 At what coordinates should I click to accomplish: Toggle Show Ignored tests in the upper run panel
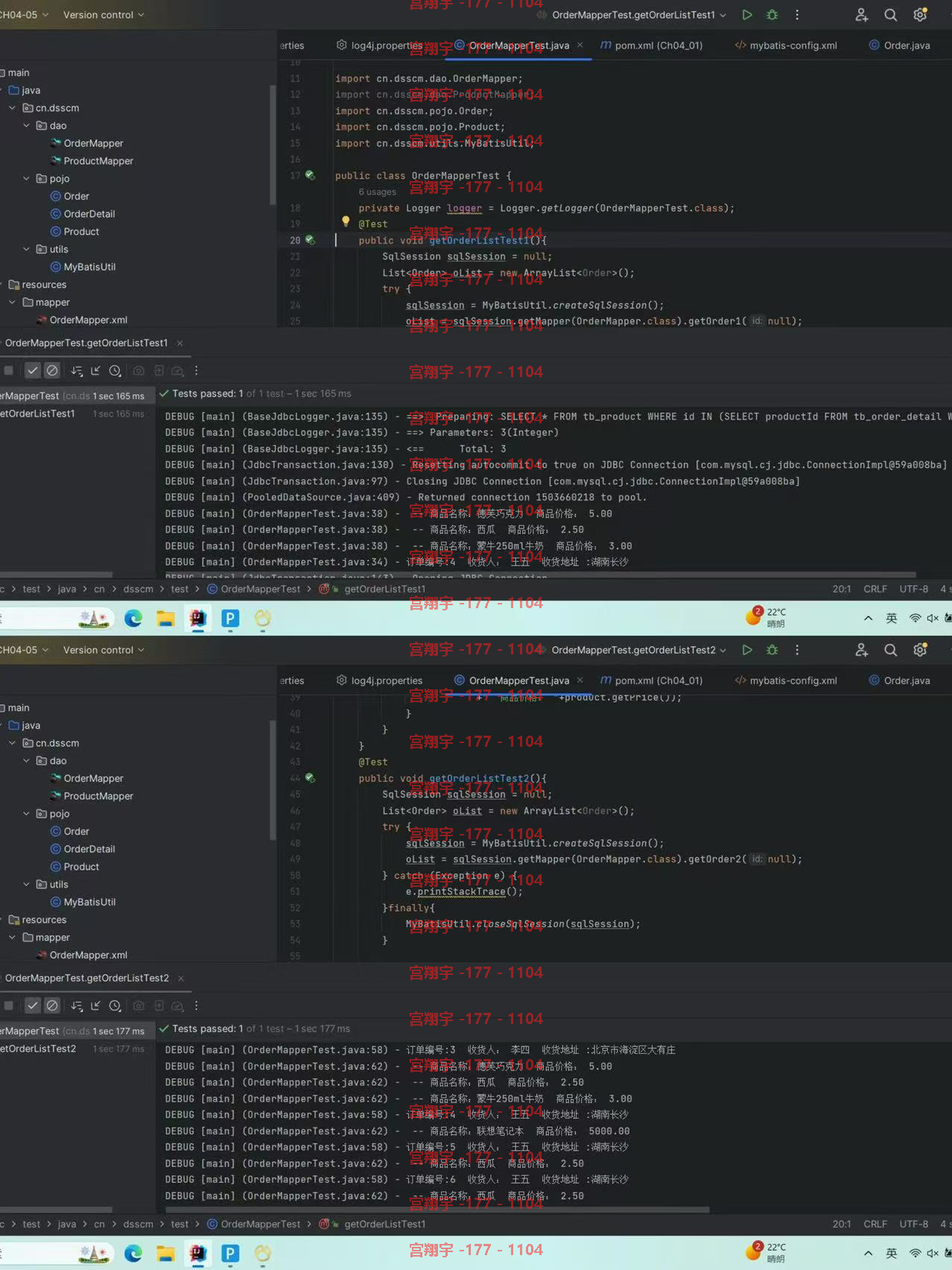click(52, 370)
